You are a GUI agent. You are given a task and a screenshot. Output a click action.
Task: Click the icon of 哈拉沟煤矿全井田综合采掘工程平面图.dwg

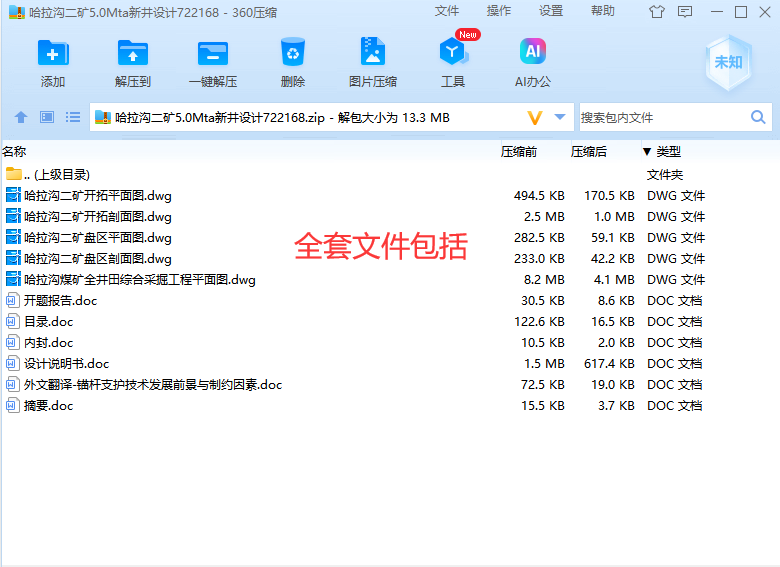click(x=13, y=280)
